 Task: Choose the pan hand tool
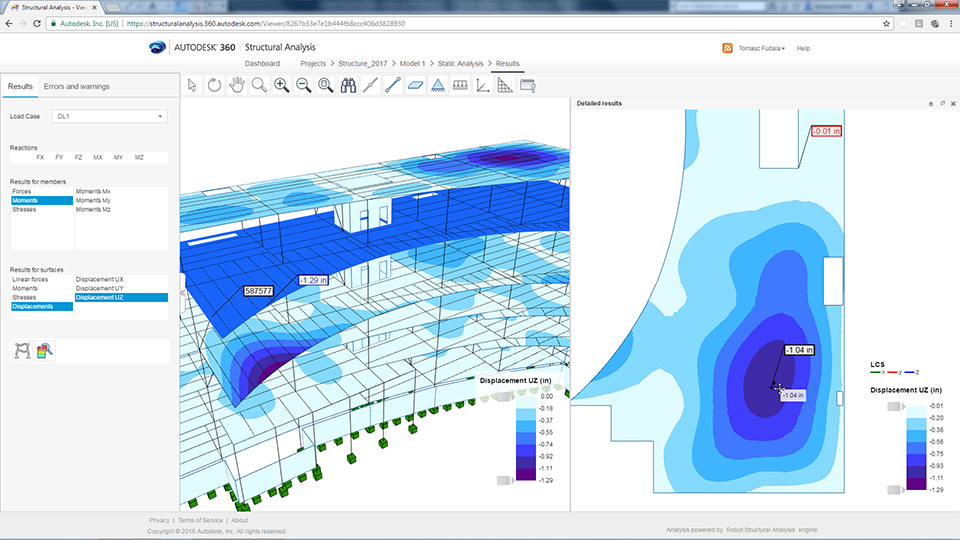(237, 86)
